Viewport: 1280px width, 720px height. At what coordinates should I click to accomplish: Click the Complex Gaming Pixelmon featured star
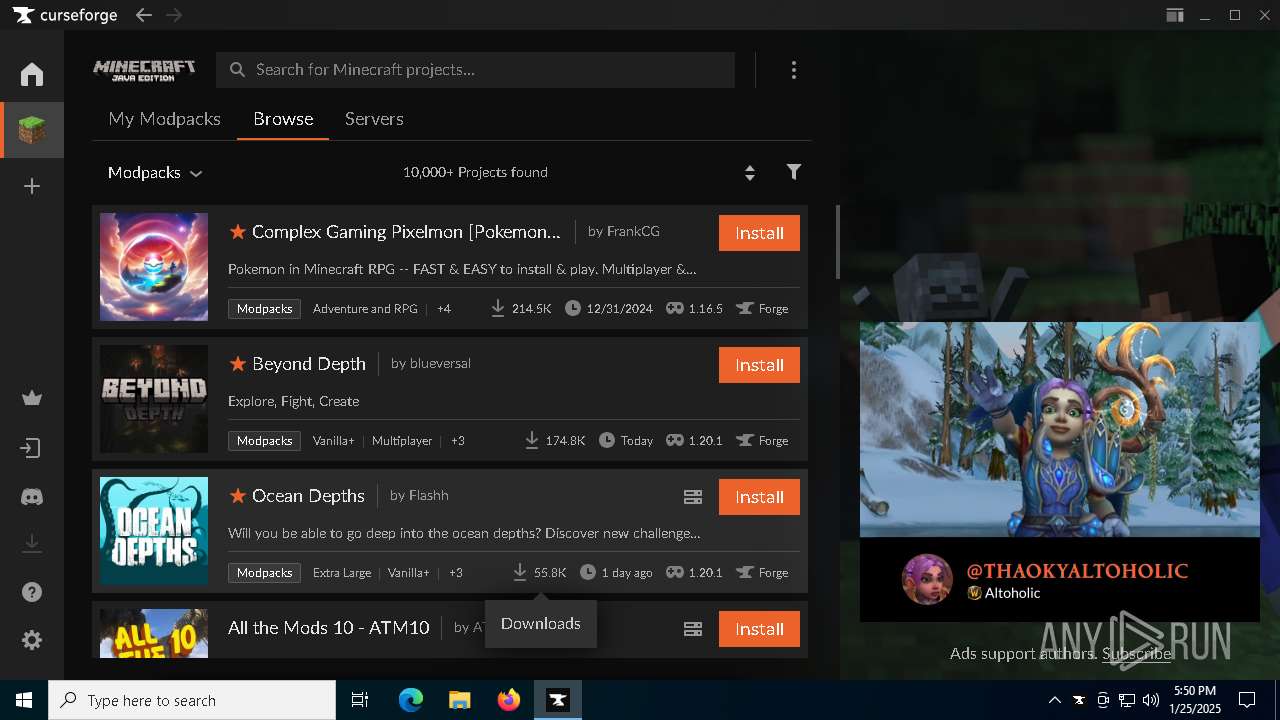(x=238, y=232)
